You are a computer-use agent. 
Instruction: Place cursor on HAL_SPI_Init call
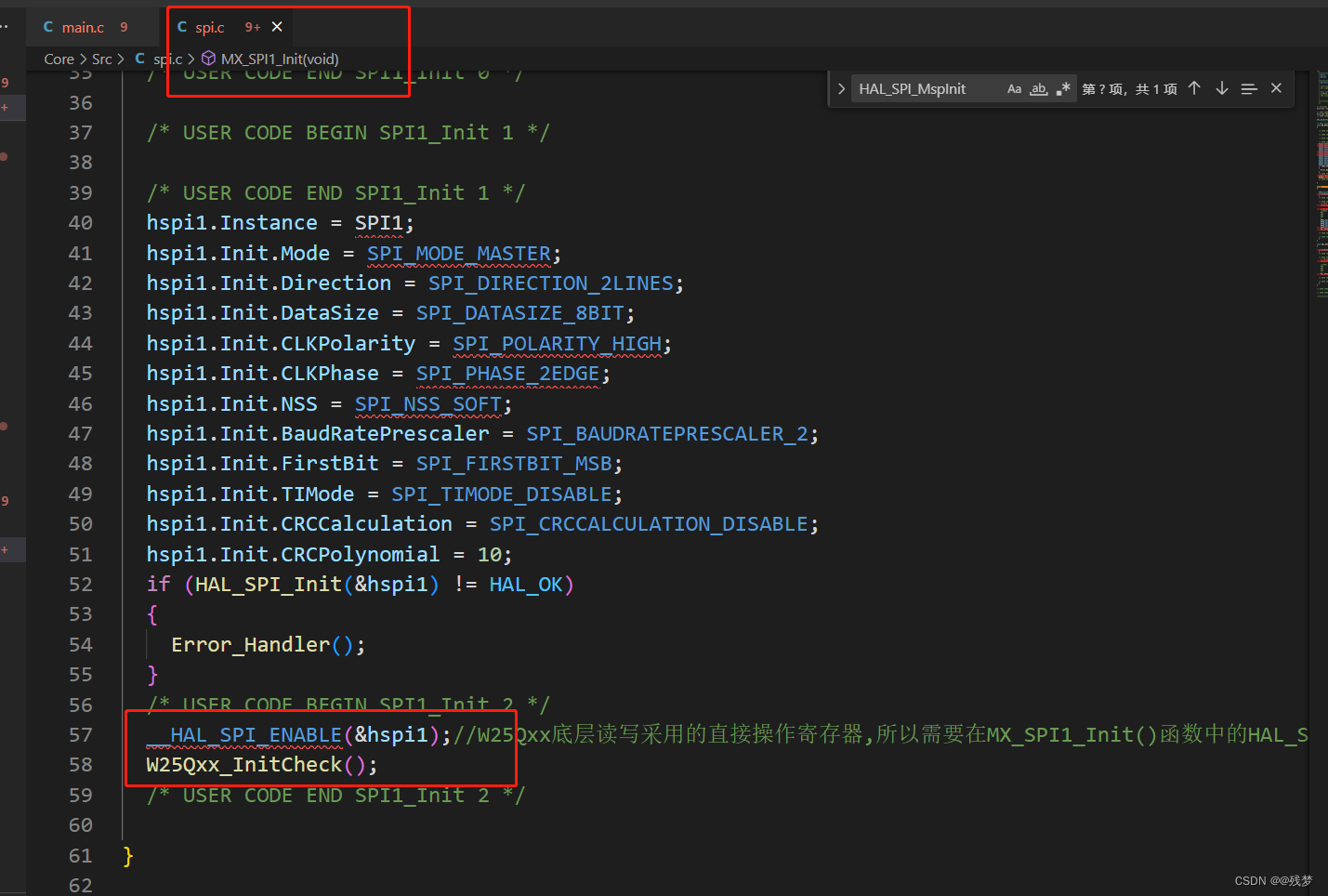[269, 585]
